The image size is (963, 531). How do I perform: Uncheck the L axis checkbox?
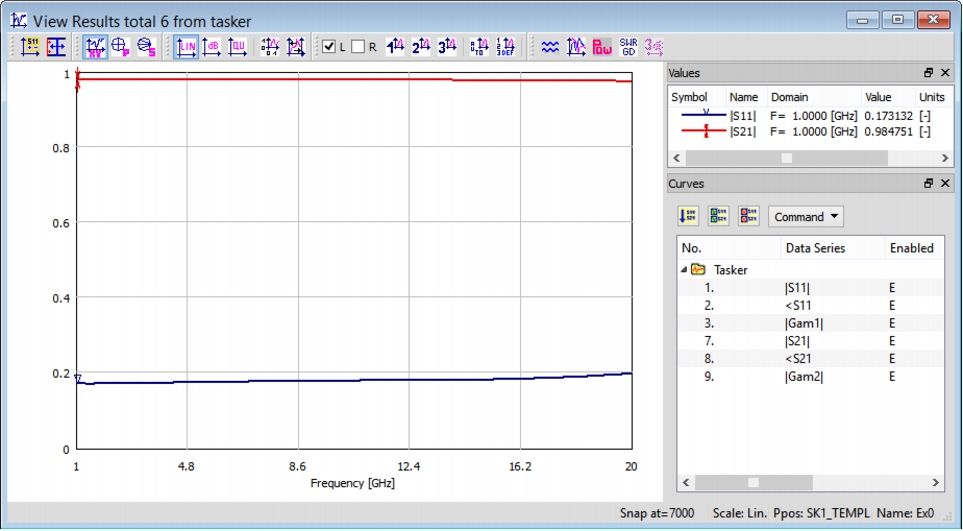pos(329,47)
